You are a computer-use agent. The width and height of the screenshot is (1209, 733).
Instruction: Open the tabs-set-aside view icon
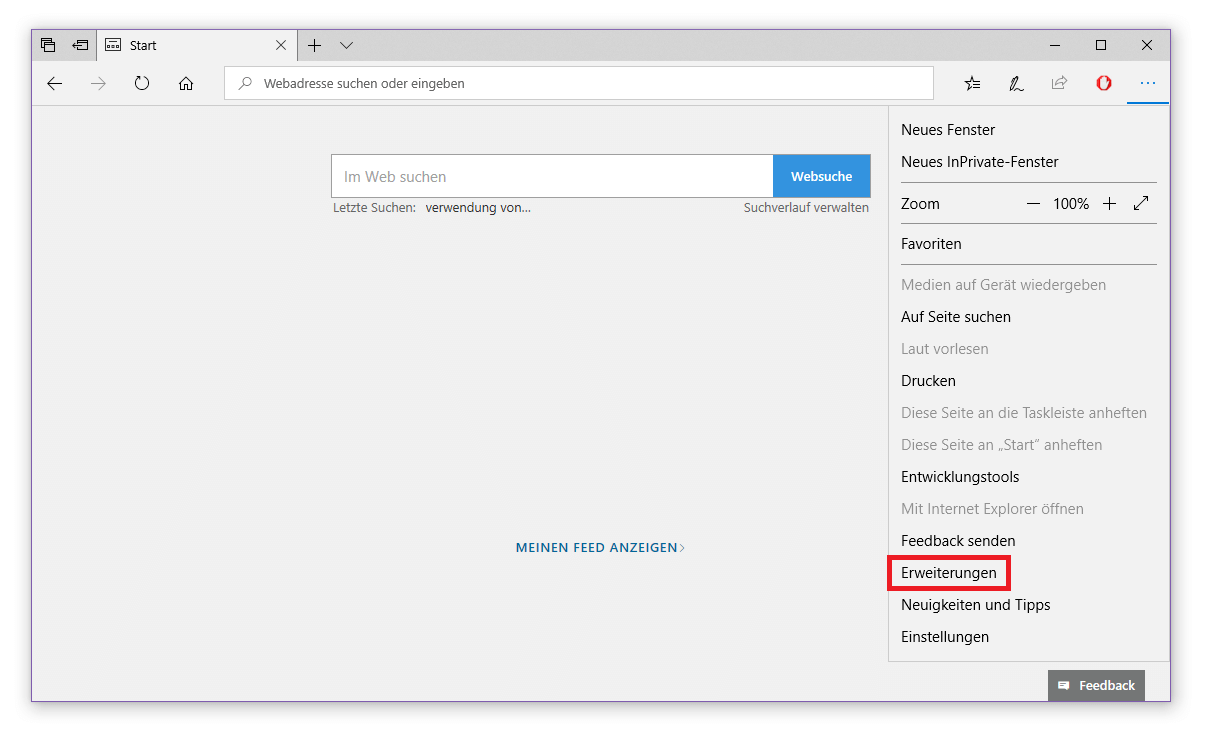[x=48, y=45]
